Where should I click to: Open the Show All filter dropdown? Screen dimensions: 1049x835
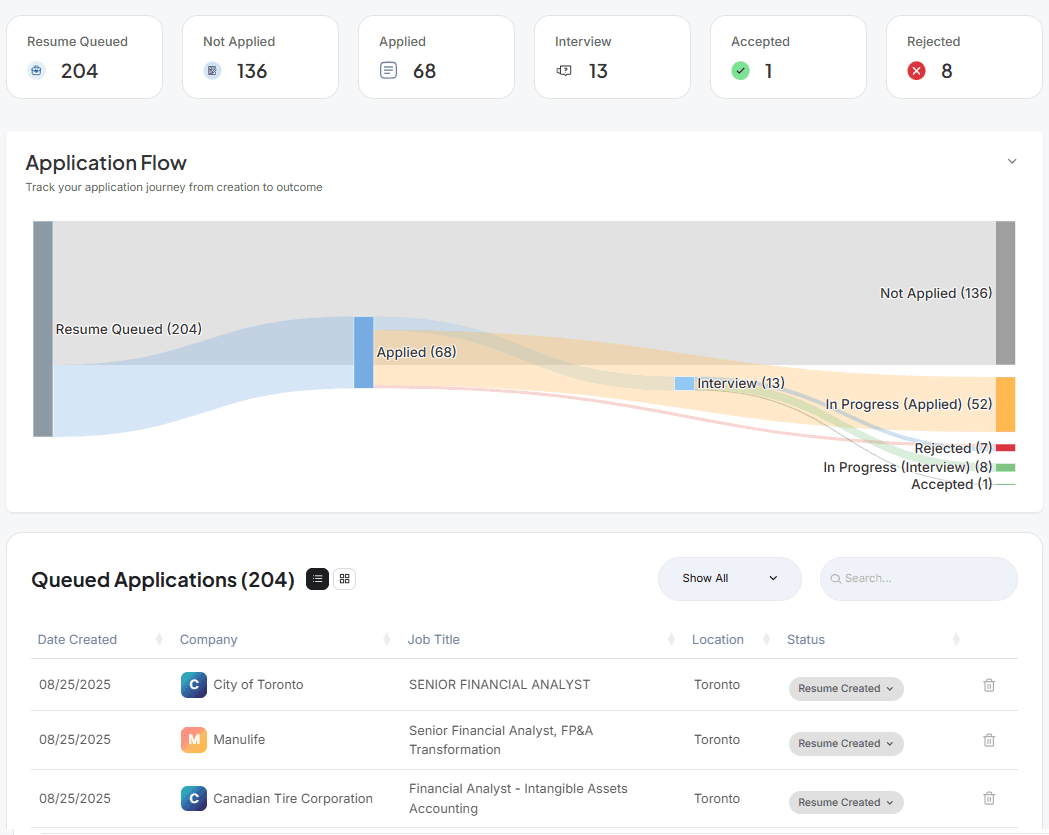[729, 579]
